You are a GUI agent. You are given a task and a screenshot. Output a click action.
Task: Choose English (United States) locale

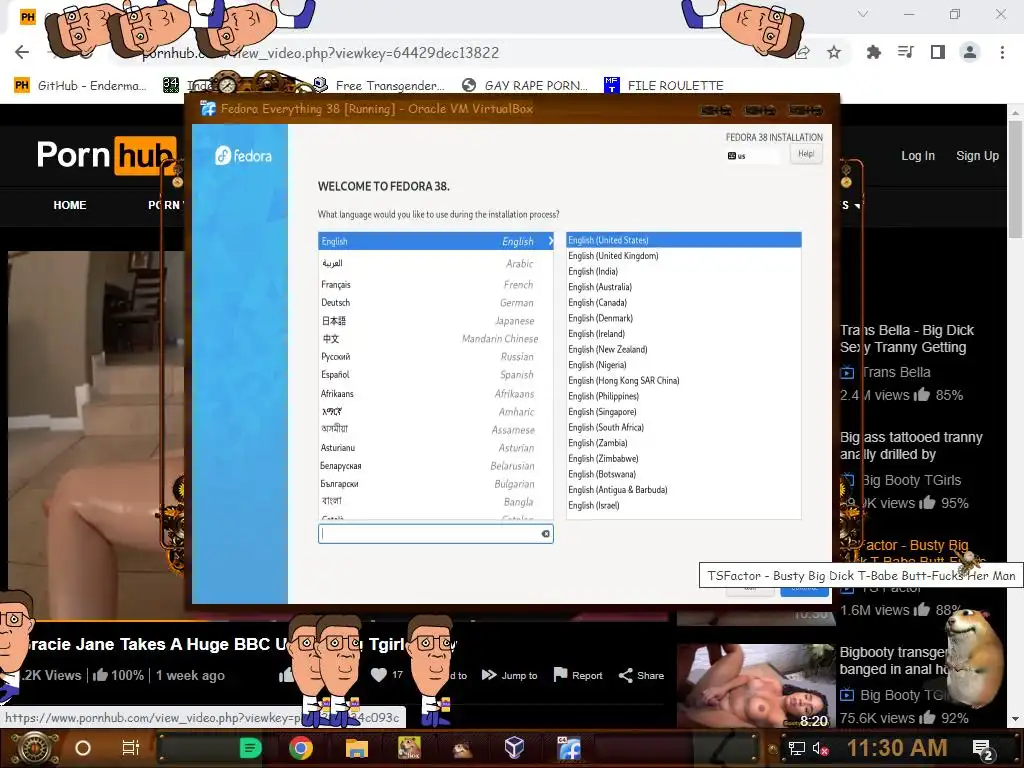coord(684,240)
